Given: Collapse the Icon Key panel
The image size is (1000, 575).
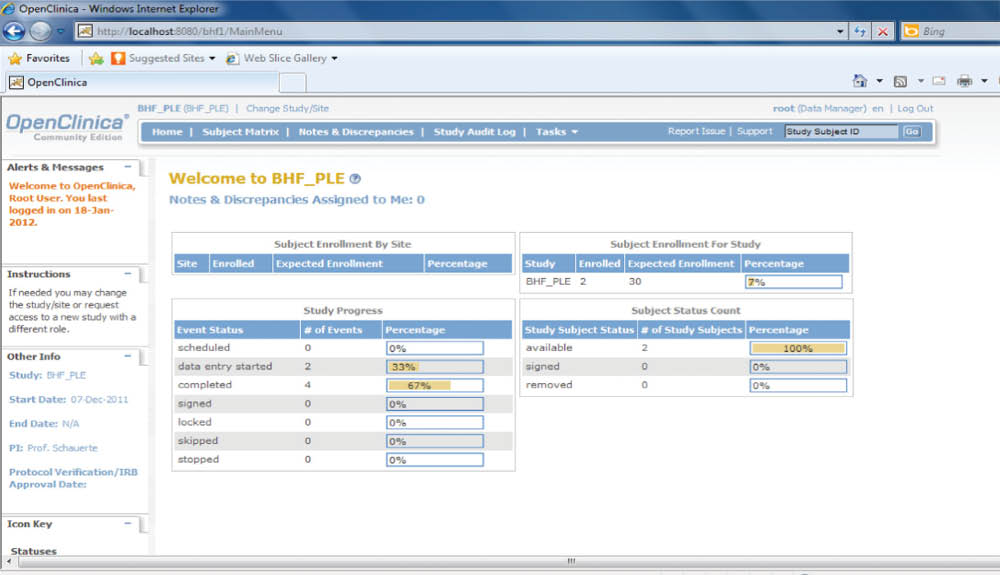Looking at the screenshot, I should 128,523.
